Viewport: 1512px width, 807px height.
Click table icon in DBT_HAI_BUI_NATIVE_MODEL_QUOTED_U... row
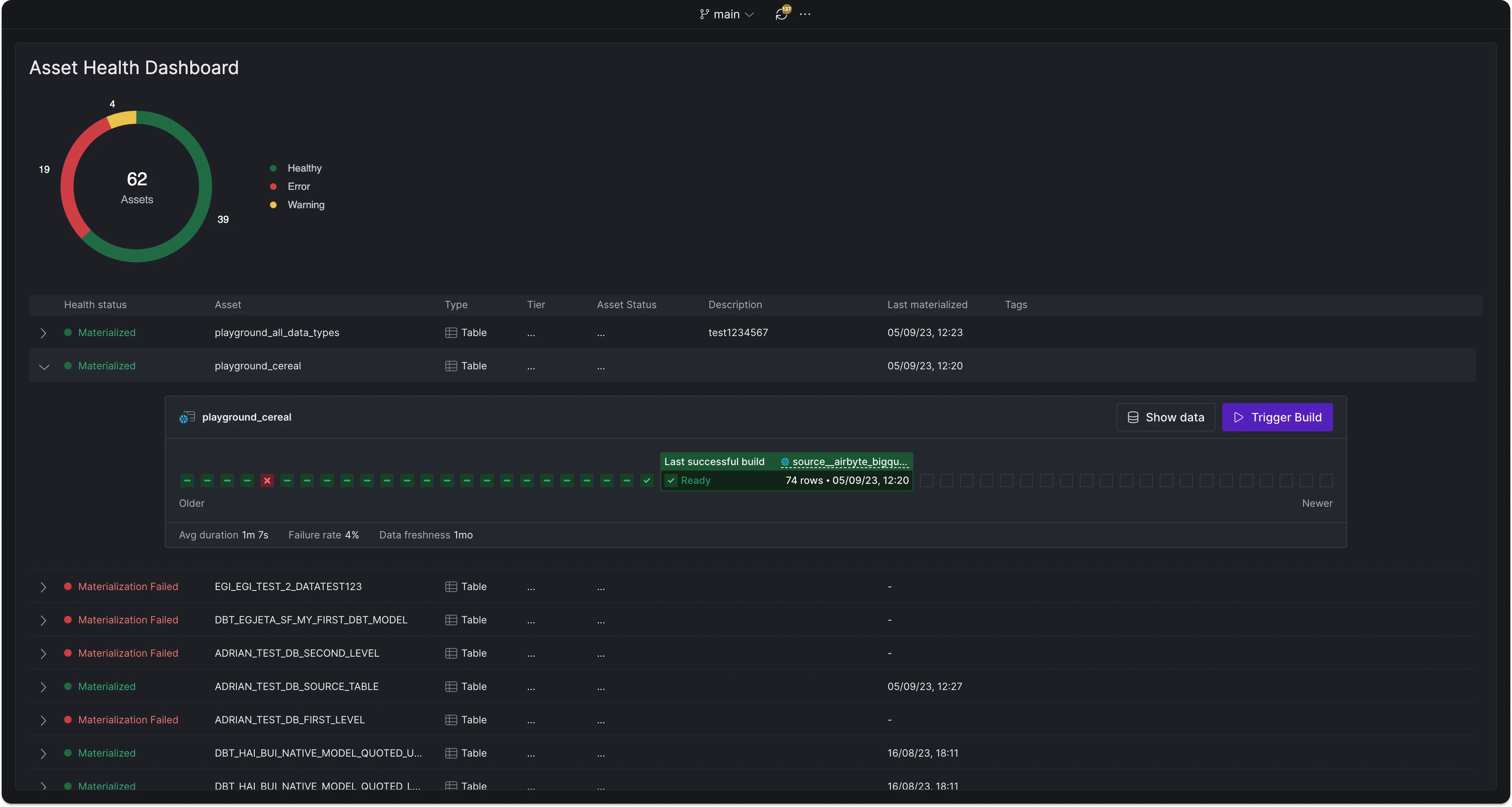(x=451, y=754)
